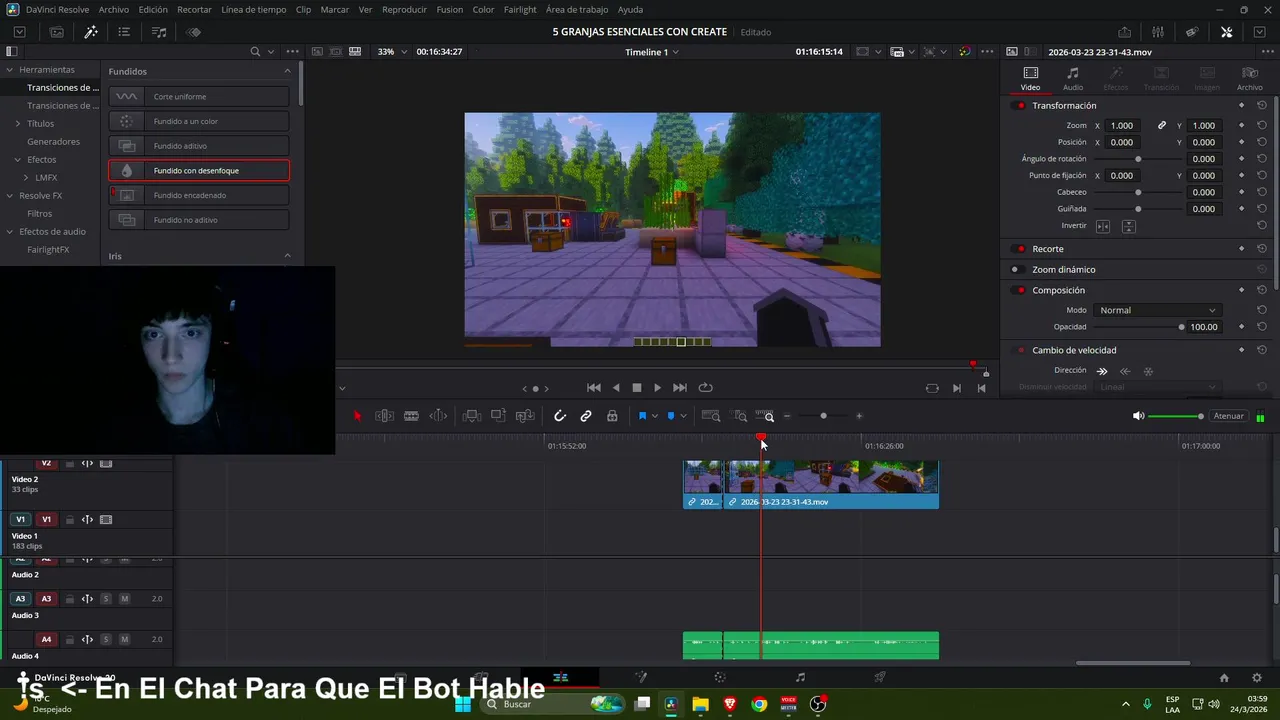Click the Zoom X value field
The height and width of the screenshot is (720, 1280).
(1122, 126)
